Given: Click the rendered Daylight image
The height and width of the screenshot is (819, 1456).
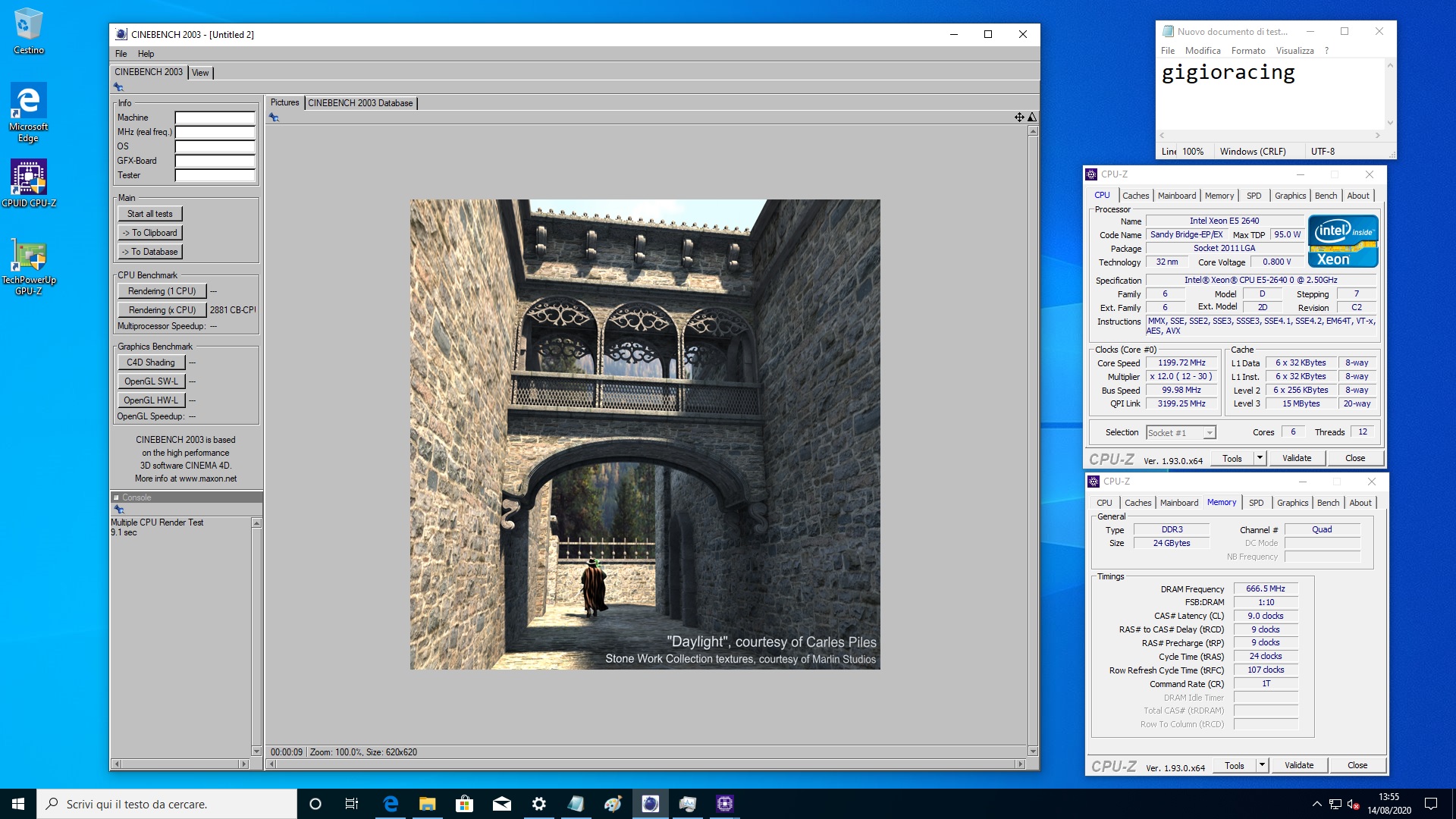Looking at the screenshot, I should [645, 435].
